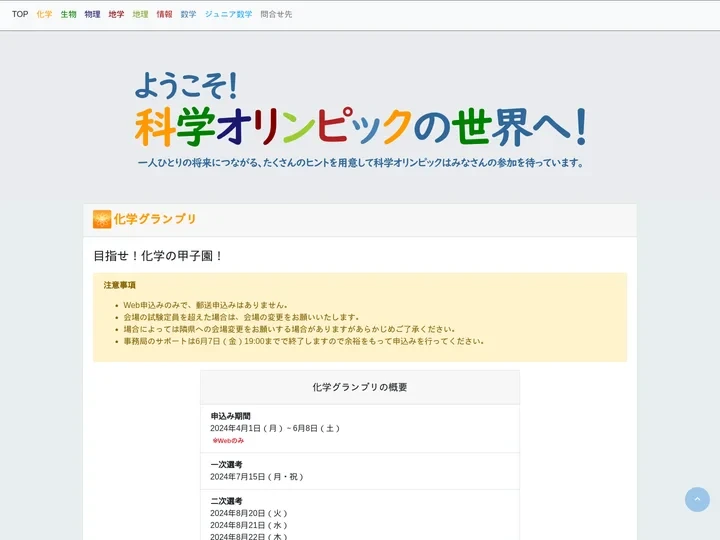This screenshot has width=720, height=540.
Task: Select the 地学 menu item
Action: [116, 14]
